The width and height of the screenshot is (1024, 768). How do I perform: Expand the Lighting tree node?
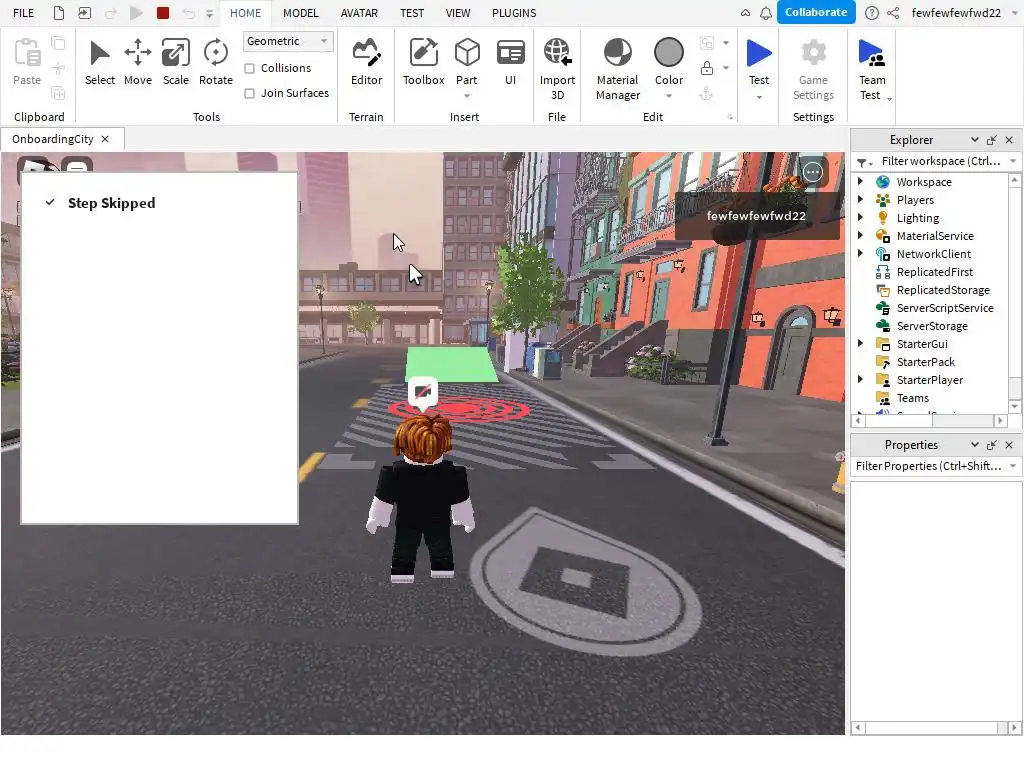(860, 217)
